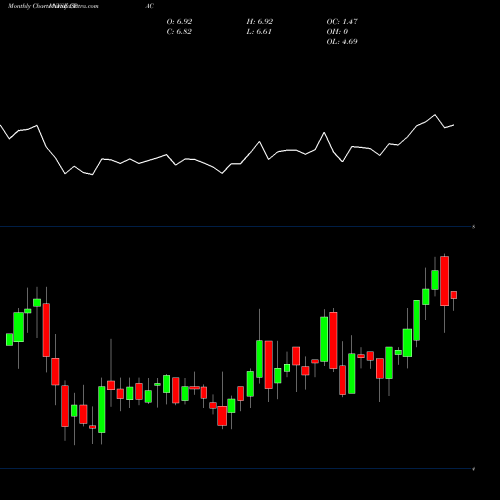Click the 'AC' ticker symbol label

pyautogui.click(x=150, y=6)
